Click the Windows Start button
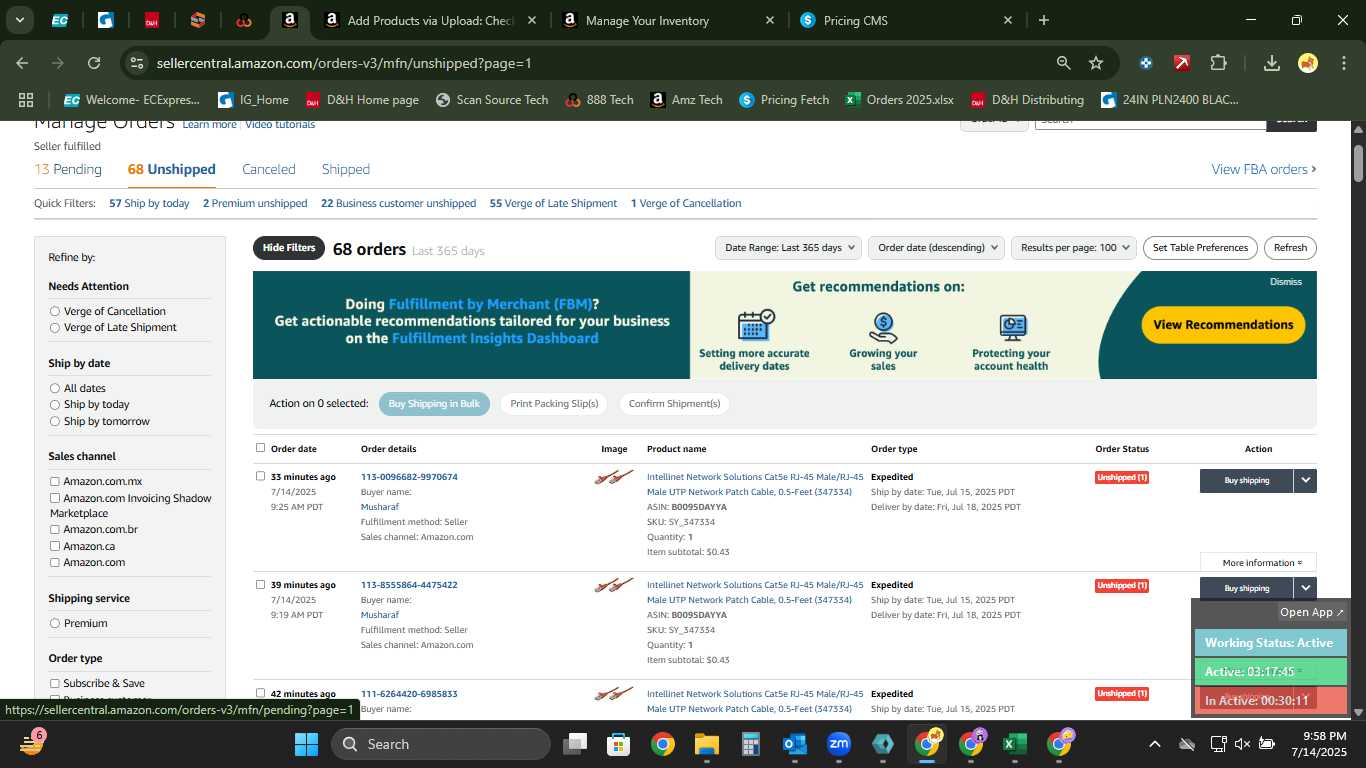This screenshot has width=1366, height=768. tap(306, 744)
